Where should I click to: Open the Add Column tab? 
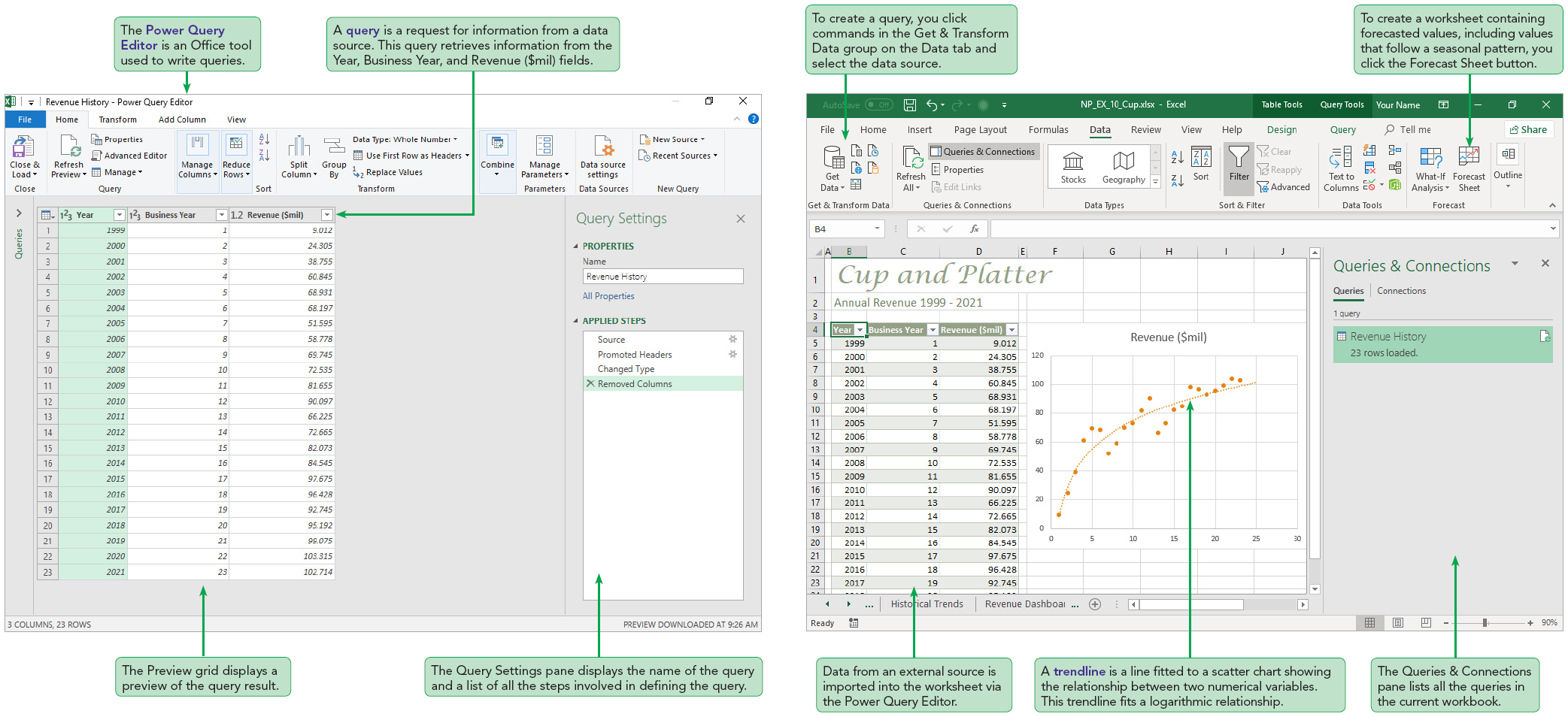click(182, 120)
